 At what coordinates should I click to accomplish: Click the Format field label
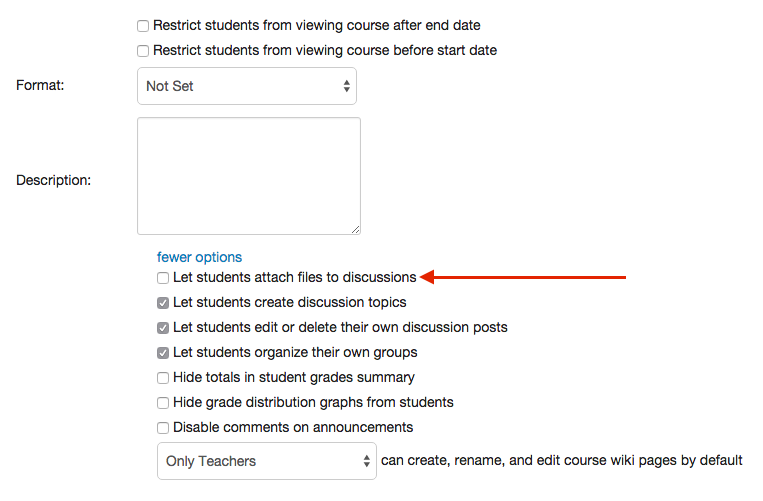40,86
